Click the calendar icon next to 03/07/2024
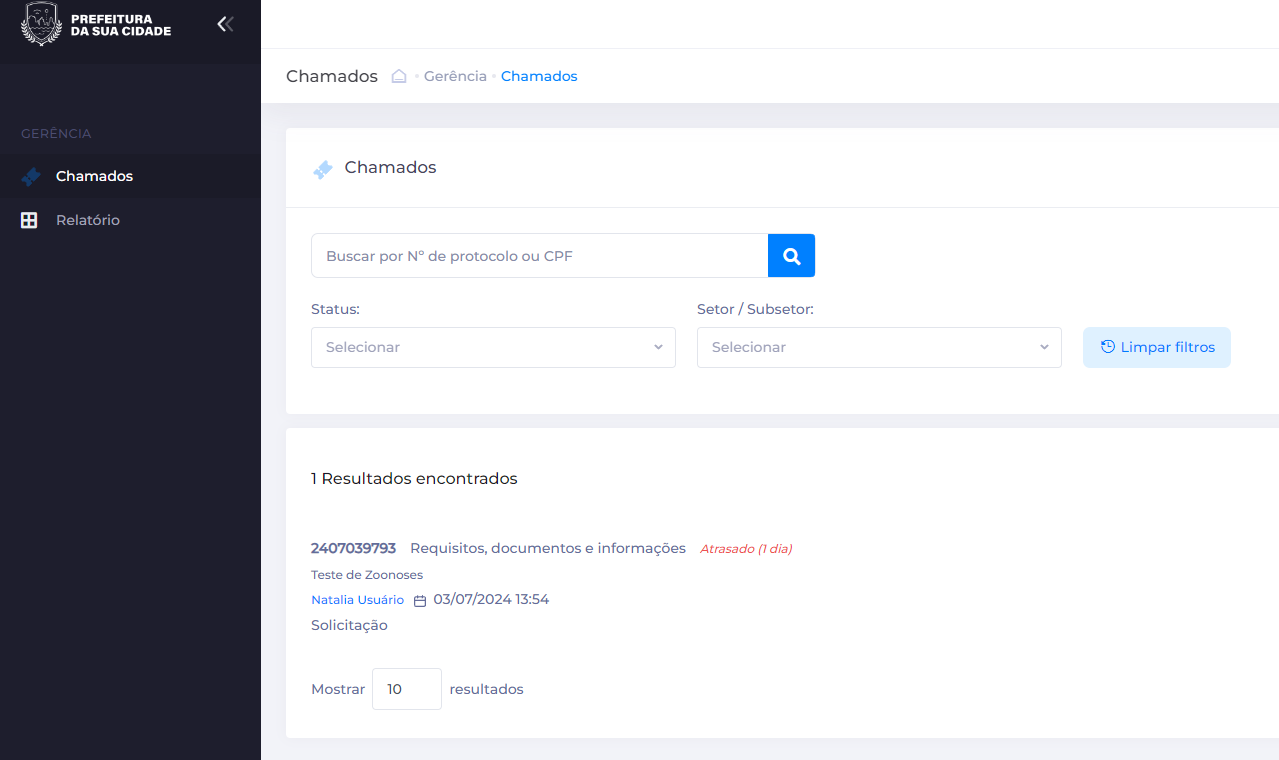The height and width of the screenshot is (760, 1279). click(420, 601)
